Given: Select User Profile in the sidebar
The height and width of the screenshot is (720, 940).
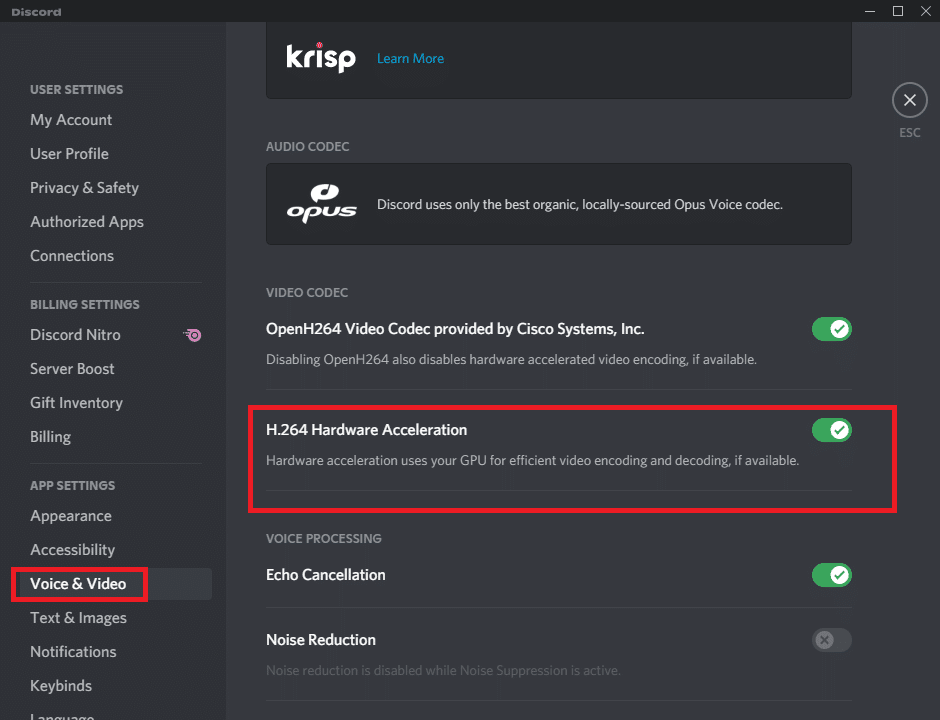Looking at the screenshot, I should tap(69, 153).
